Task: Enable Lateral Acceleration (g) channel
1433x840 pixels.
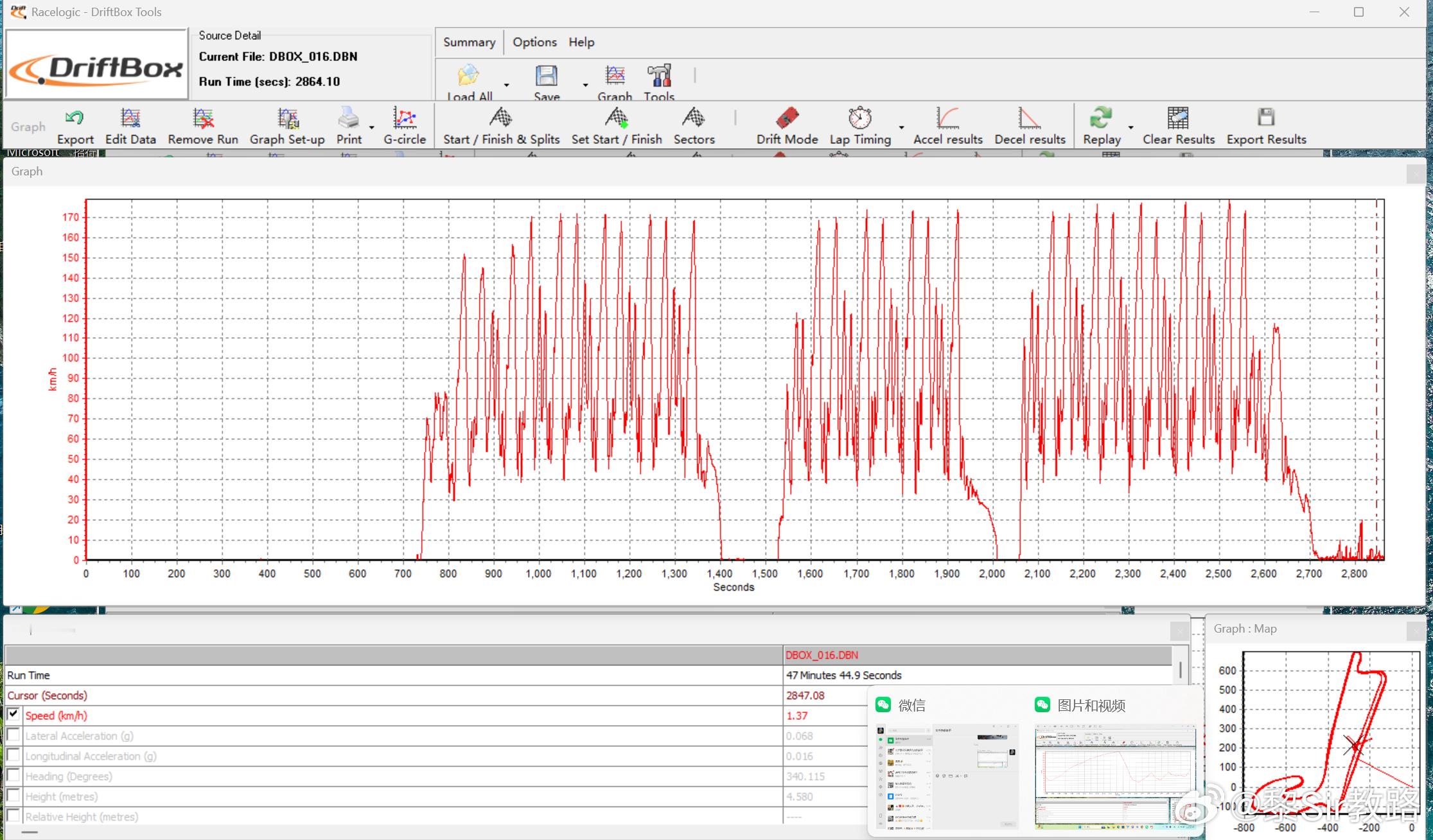Action: [x=13, y=735]
